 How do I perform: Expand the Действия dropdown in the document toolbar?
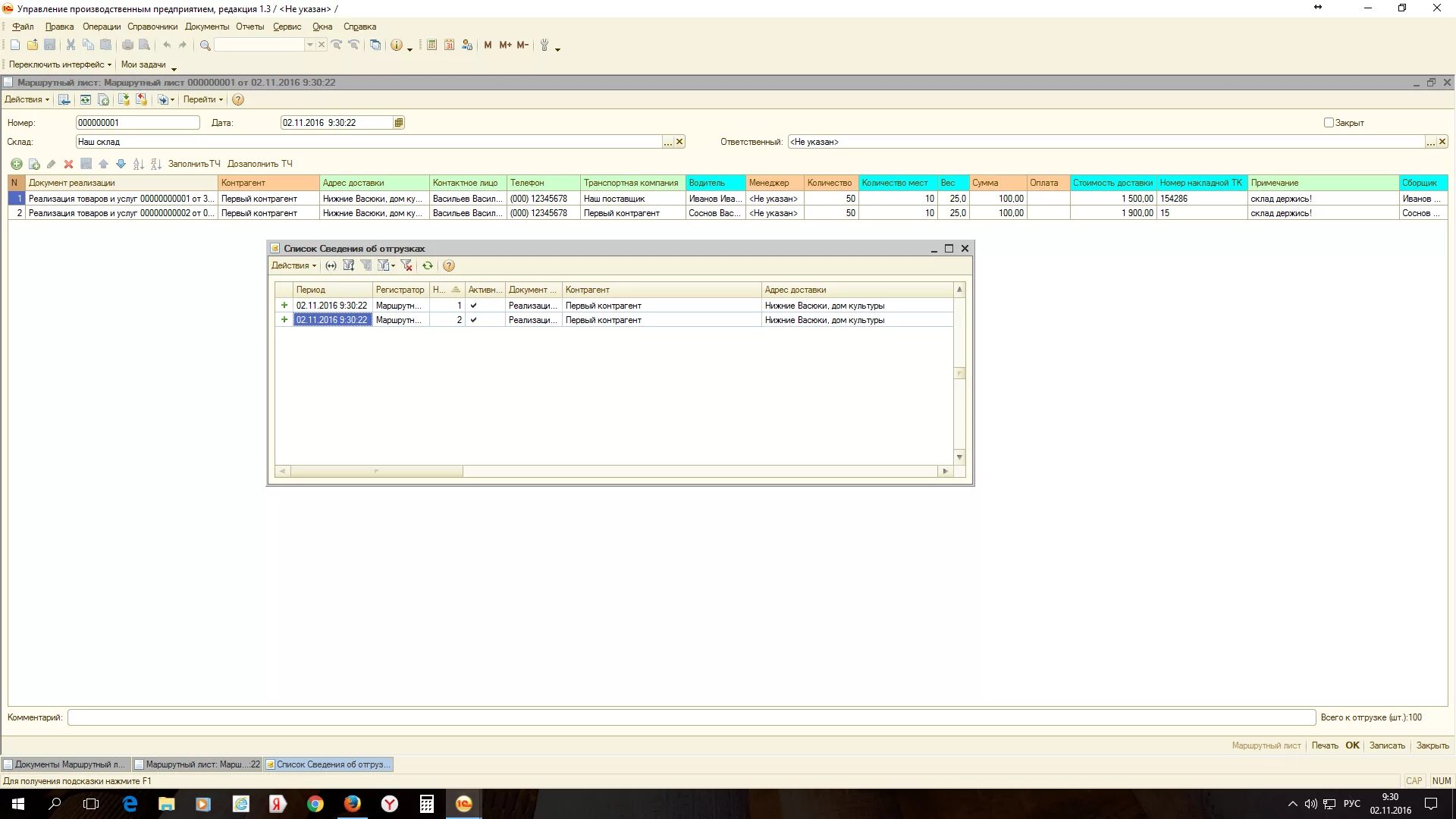pyautogui.click(x=27, y=99)
